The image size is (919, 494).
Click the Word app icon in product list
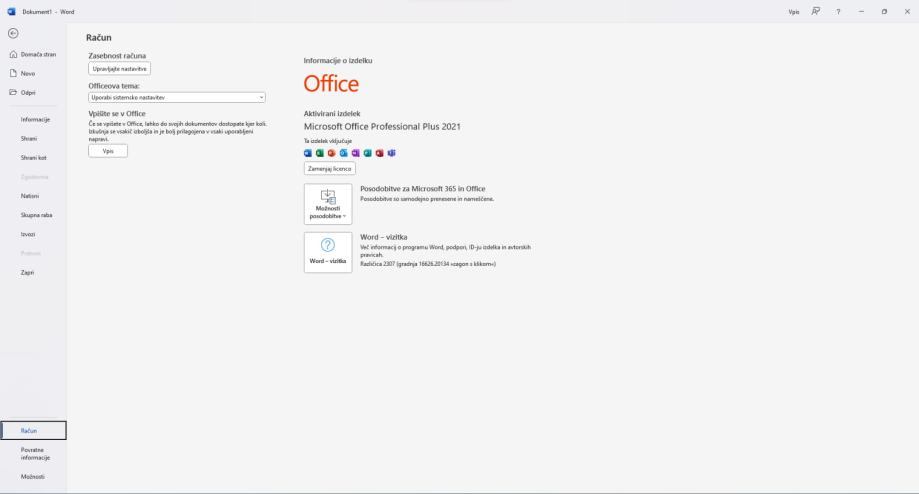tap(308, 153)
